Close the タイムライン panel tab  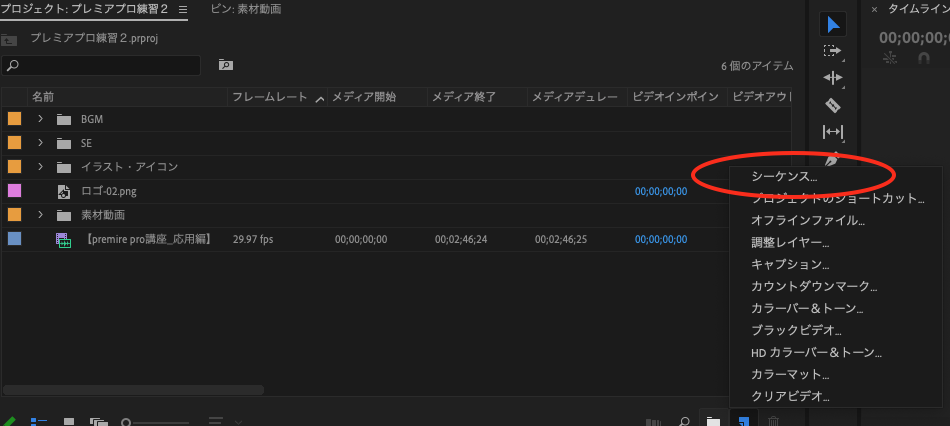(x=874, y=9)
